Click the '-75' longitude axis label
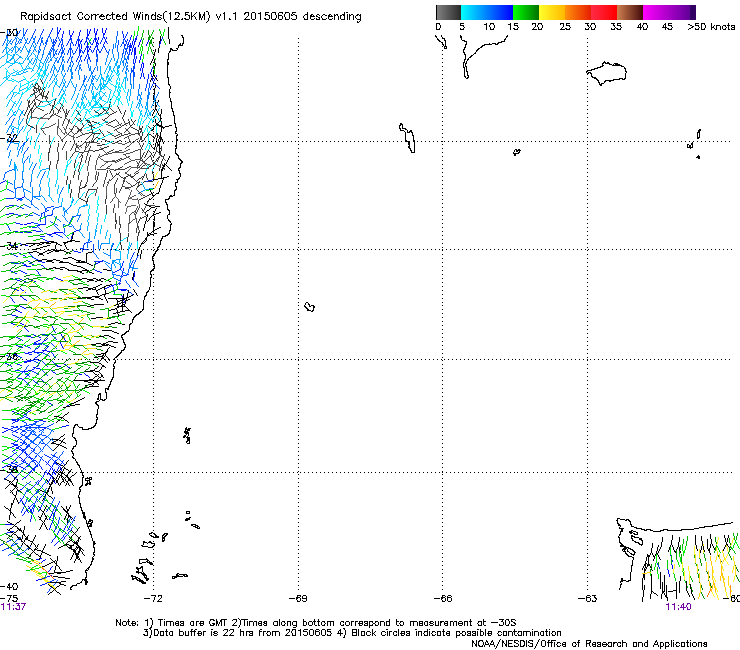Image resolution: width=740 pixels, height=650 pixels. 9,599
